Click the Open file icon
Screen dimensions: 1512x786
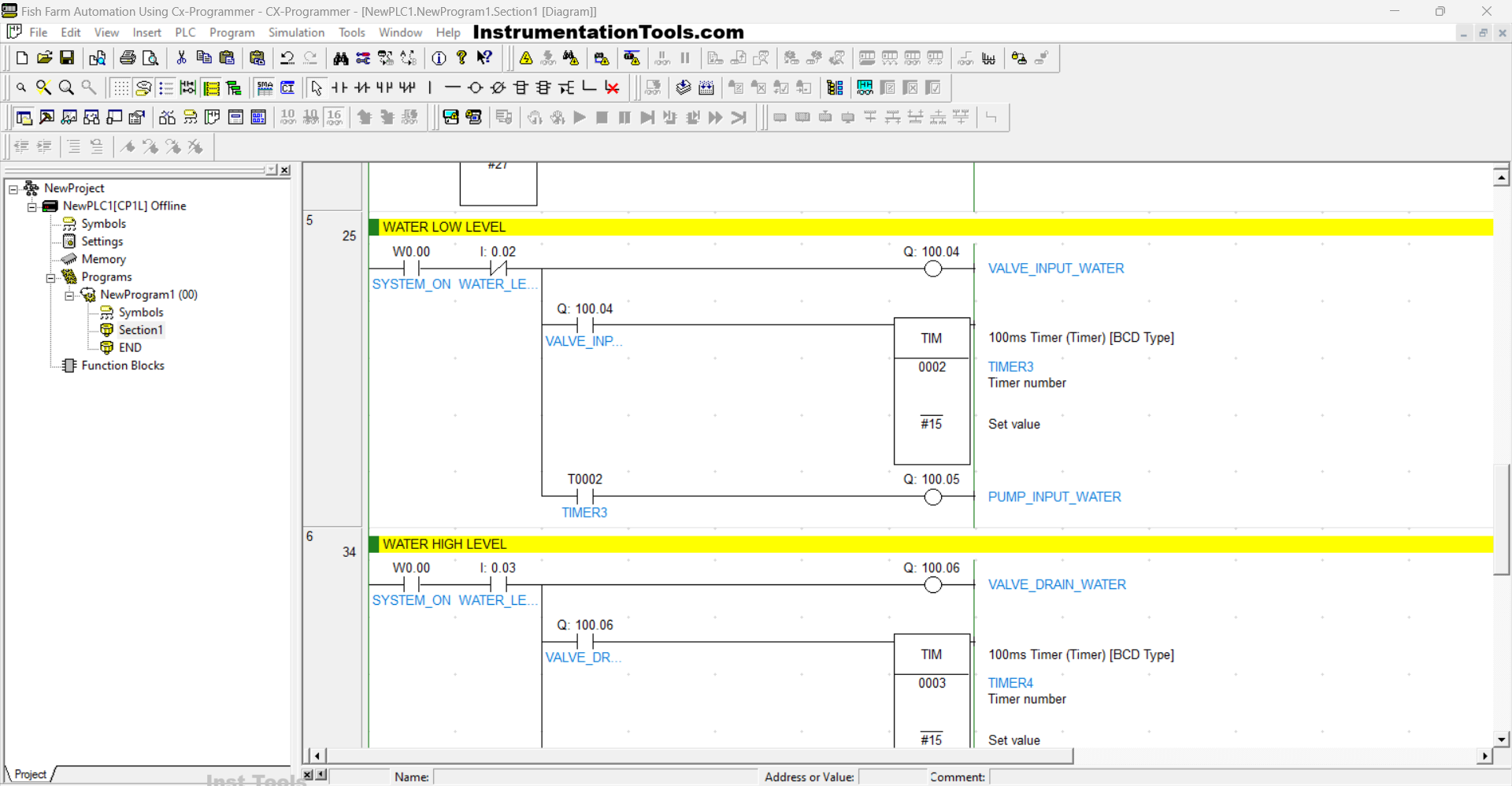click(45, 58)
